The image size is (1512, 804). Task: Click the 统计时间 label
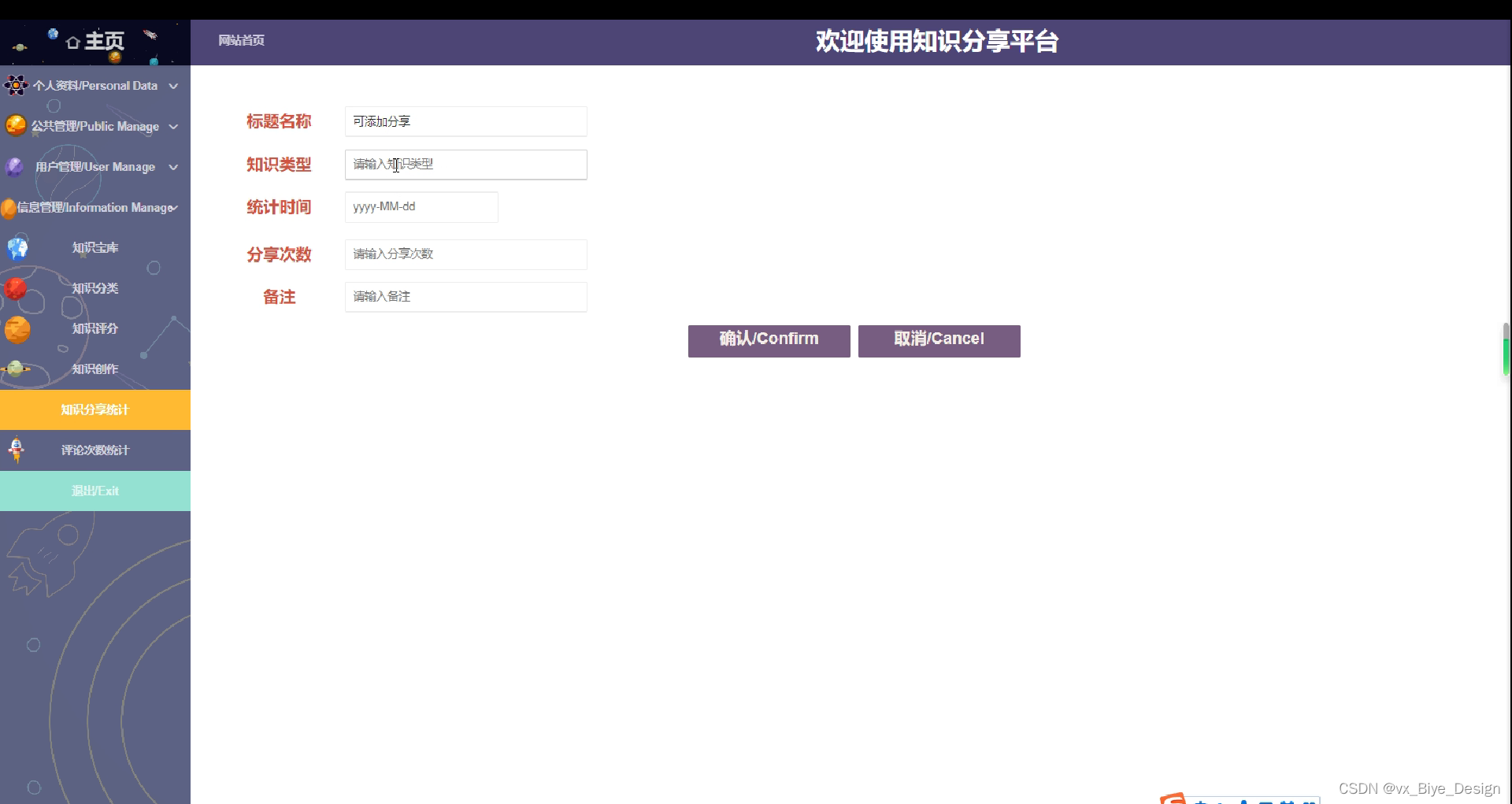[x=279, y=207]
